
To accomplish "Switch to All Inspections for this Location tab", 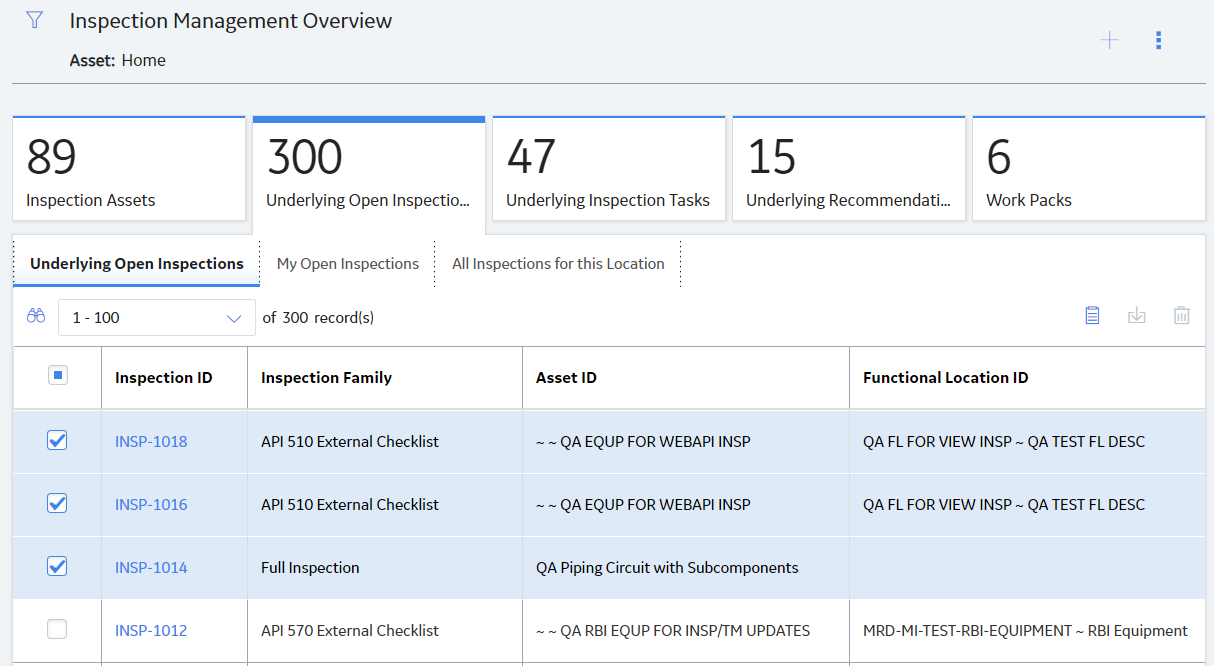I will coord(558,264).
